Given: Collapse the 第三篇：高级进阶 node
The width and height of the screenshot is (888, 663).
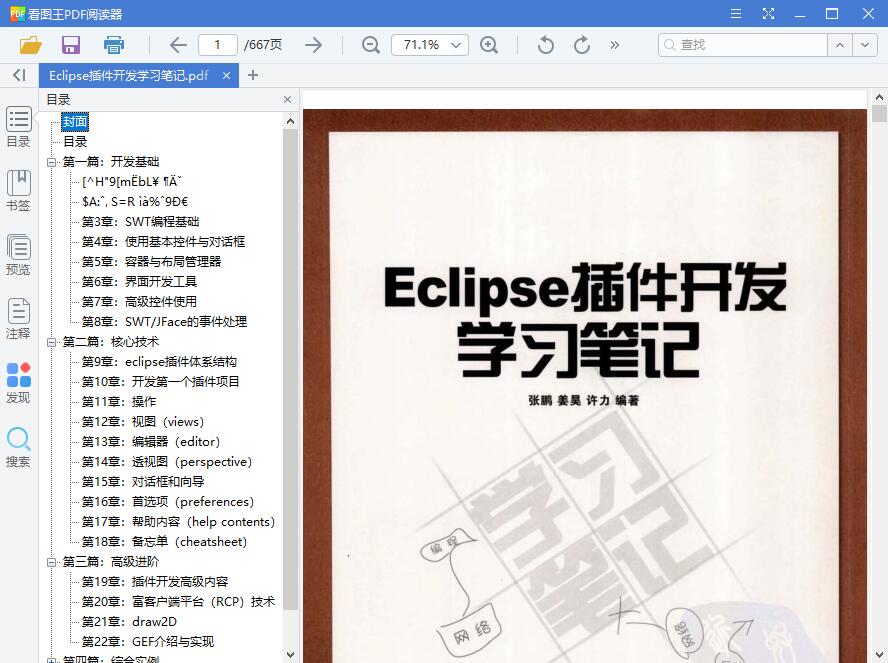Looking at the screenshot, I should [x=52, y=562].
